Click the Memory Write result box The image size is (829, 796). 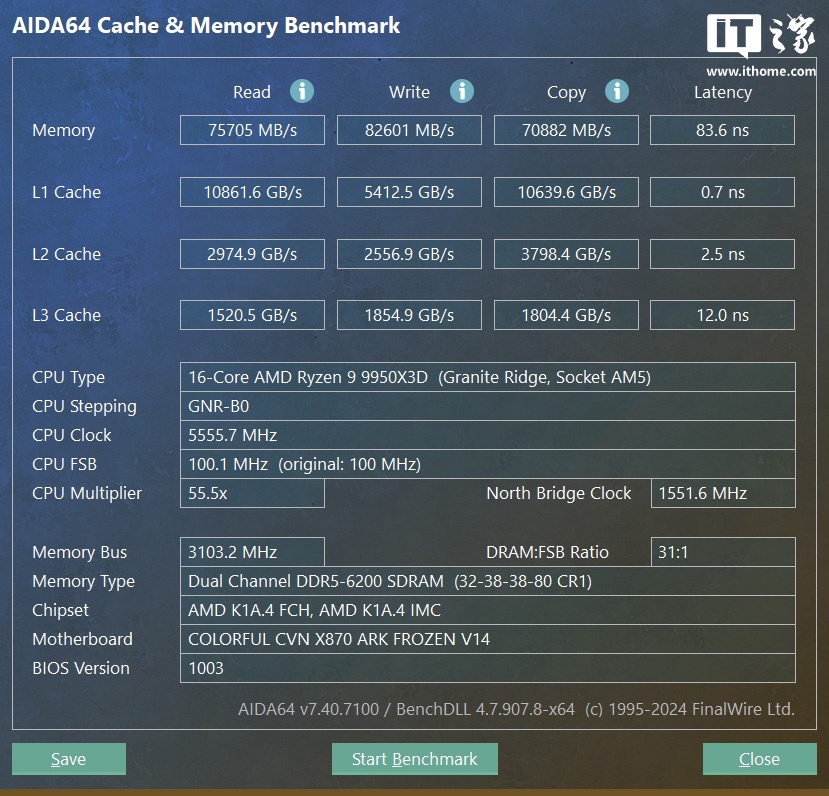point(409,130)
